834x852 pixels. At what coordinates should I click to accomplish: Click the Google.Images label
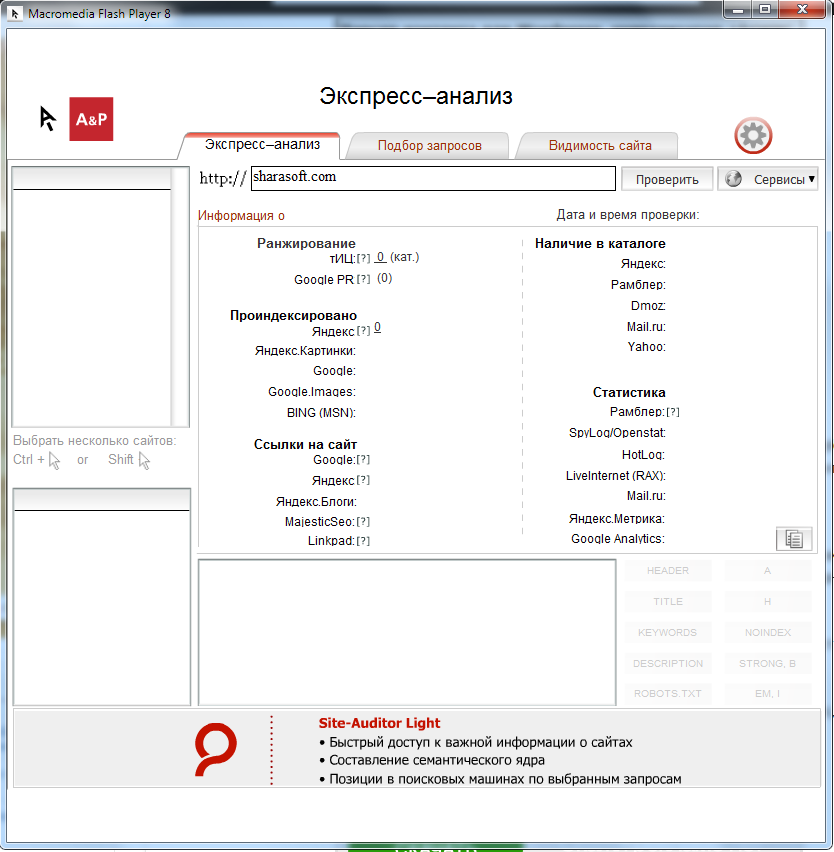click(x=311, y=392)
